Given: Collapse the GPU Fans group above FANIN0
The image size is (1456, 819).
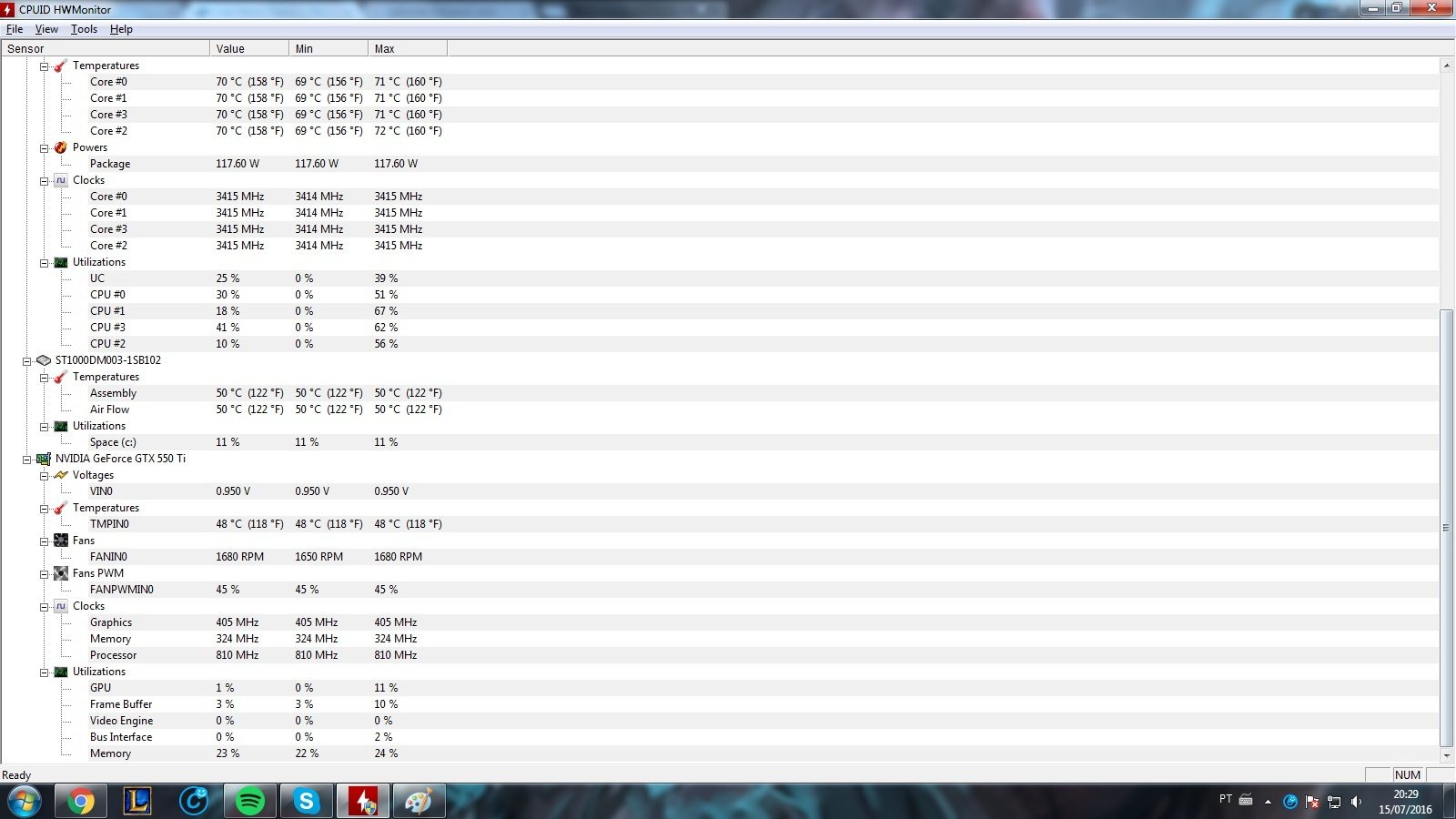Looking at the screenshot, I should tap(44, 541).
